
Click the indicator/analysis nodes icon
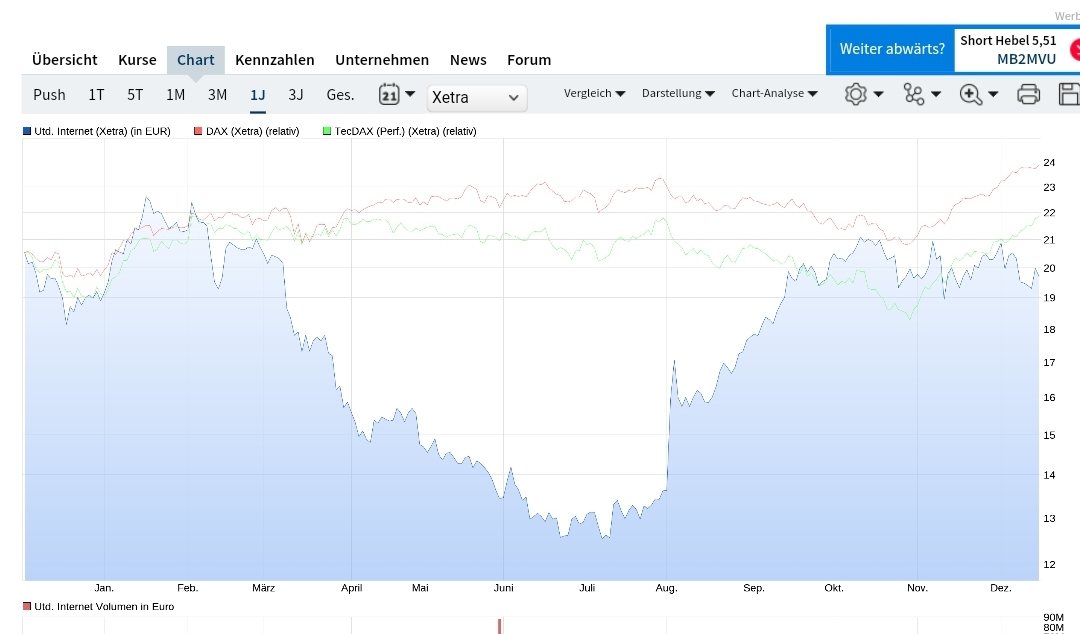[914, 93]
